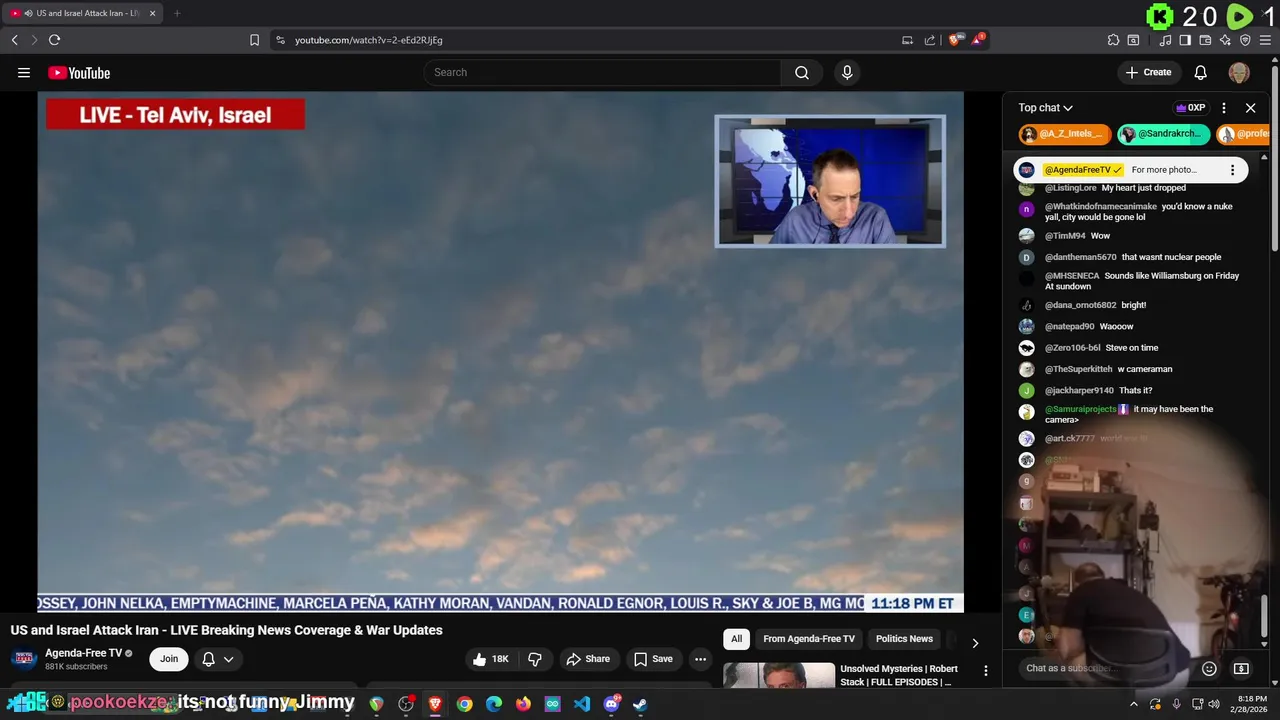
Task: Open the Unsolved Mysteries video thumbnail
Action: point(779,676)
